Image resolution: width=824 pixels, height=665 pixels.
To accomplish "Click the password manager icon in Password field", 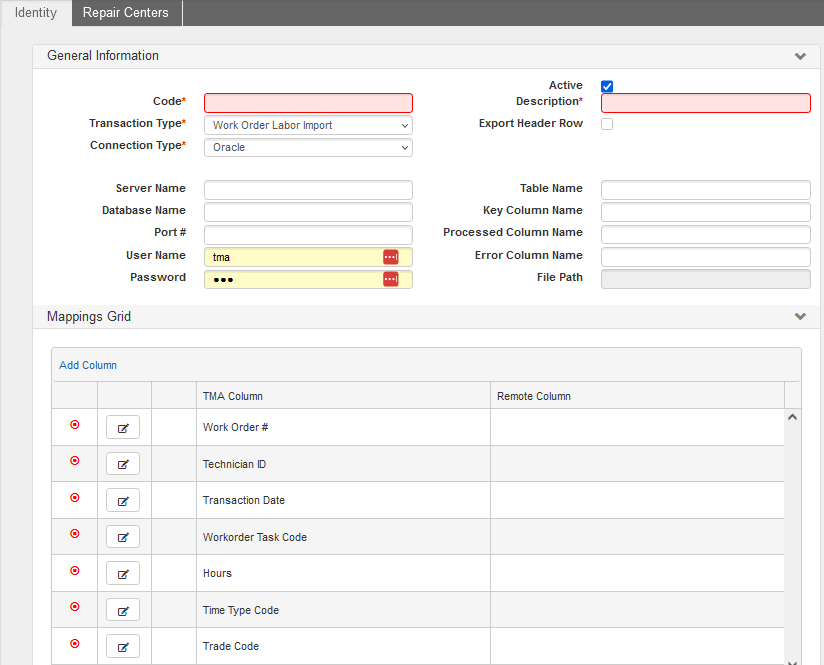I will (390, 279).
